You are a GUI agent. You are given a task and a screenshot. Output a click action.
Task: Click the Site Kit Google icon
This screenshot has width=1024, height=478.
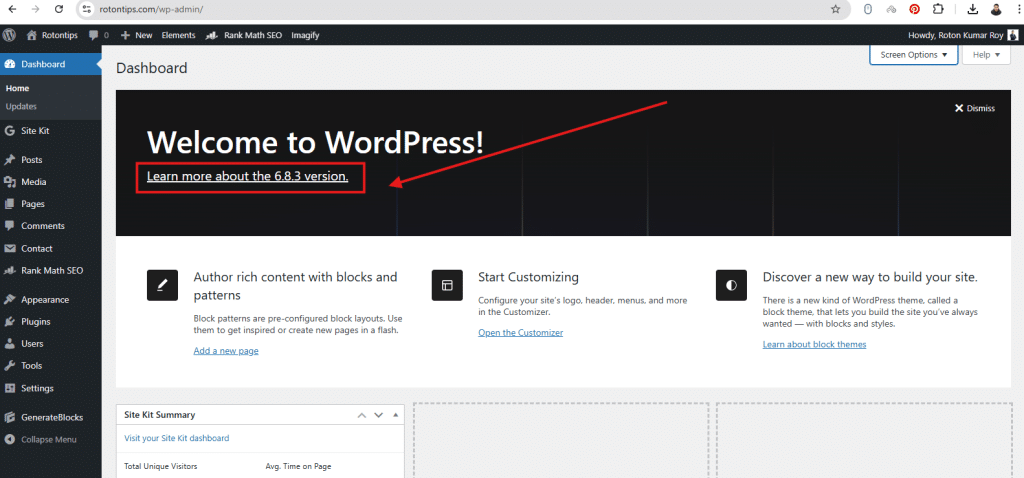[x=10, y=131]
